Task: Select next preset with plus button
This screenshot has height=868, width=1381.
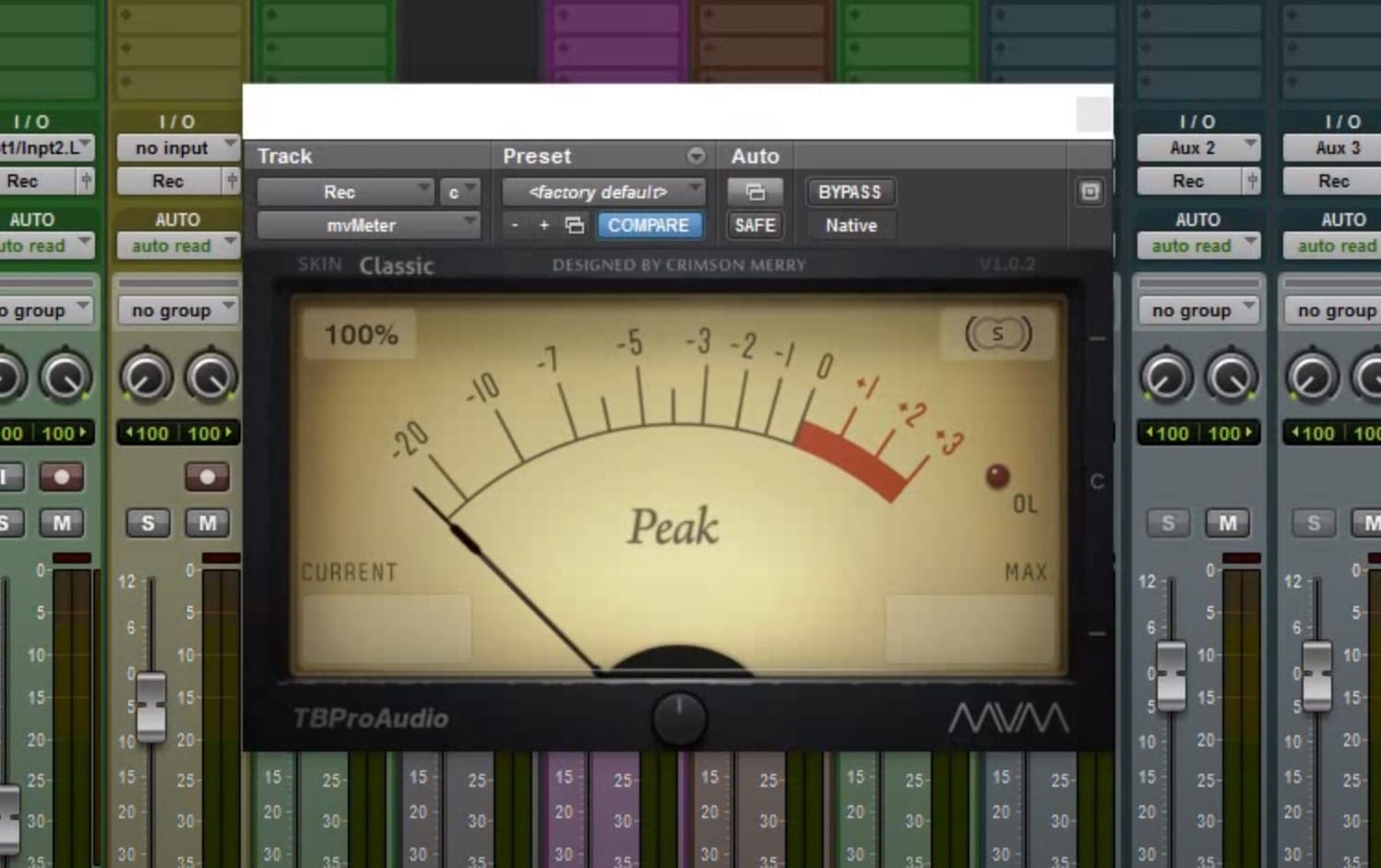Action: [544, 225]
